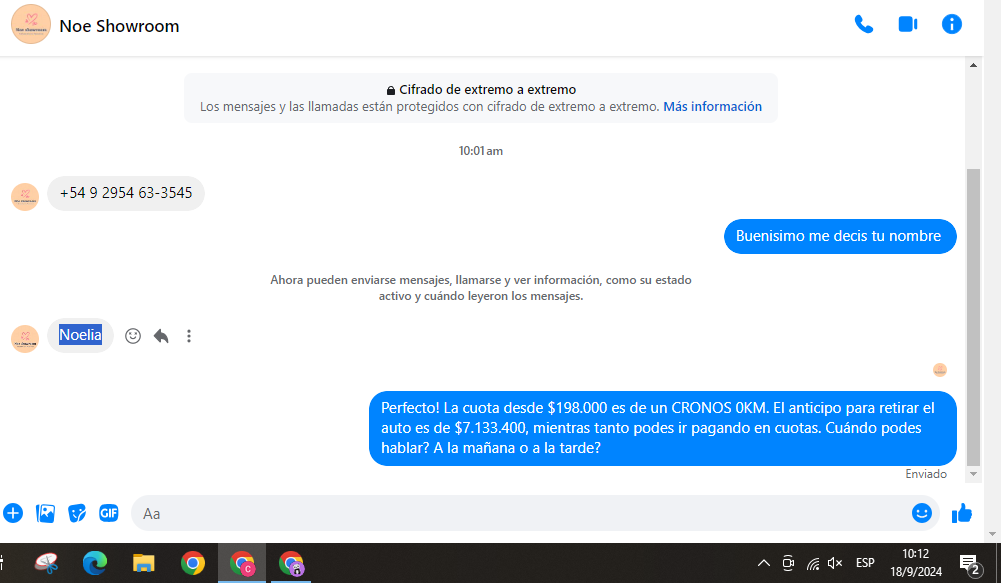Open the Más información link
This screenshot has height=583, width=1001.
click(x=712, y=107)
